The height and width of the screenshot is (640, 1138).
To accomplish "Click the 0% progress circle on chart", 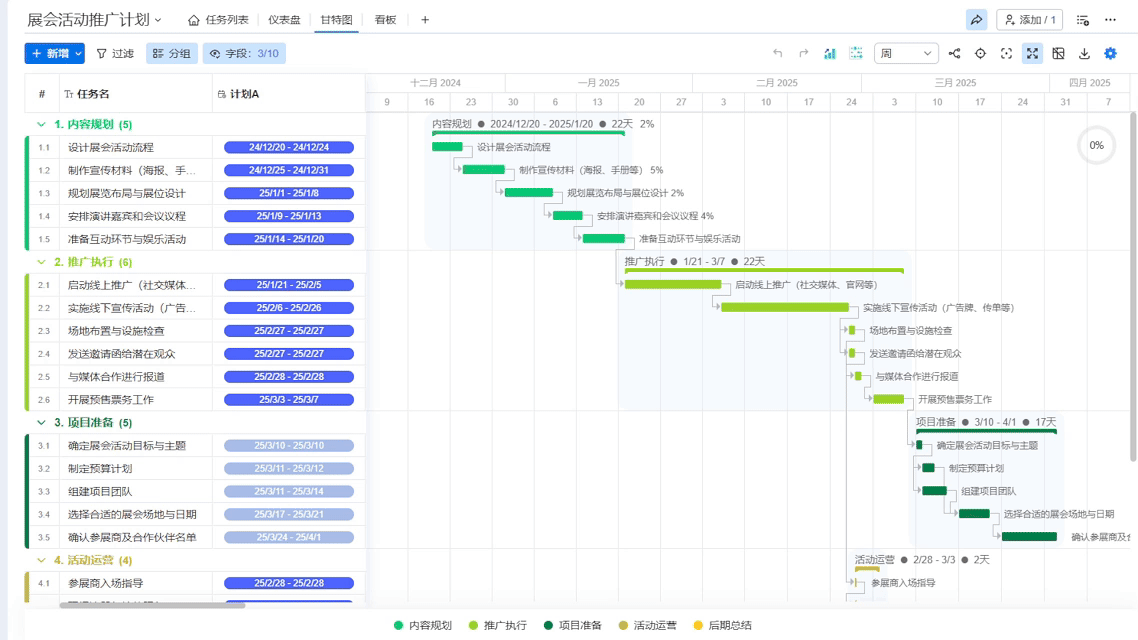I will 1096,145.
